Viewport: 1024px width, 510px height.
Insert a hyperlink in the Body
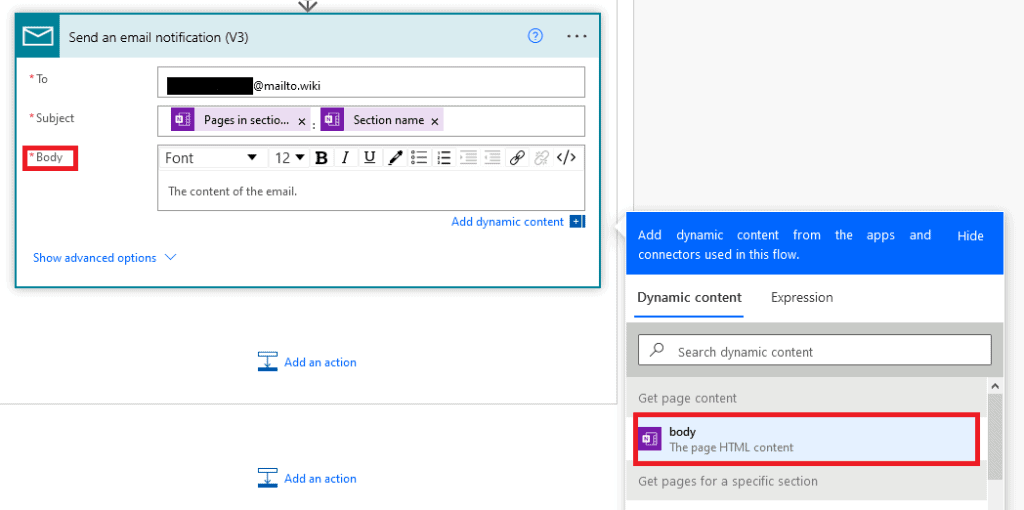[517, 158]
